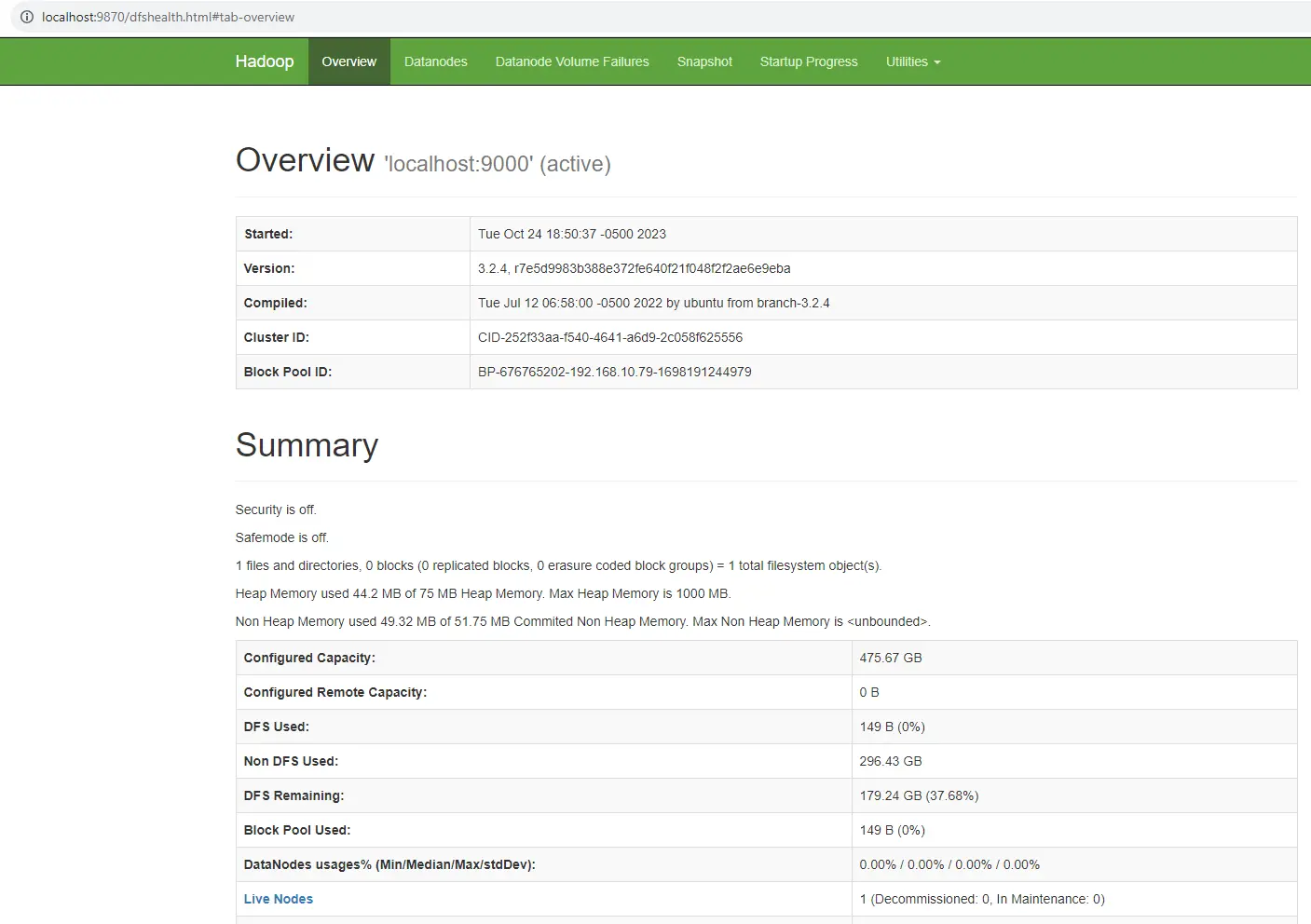Click the DFS Used: label
1311x924 pixels.
coord(277,727)
